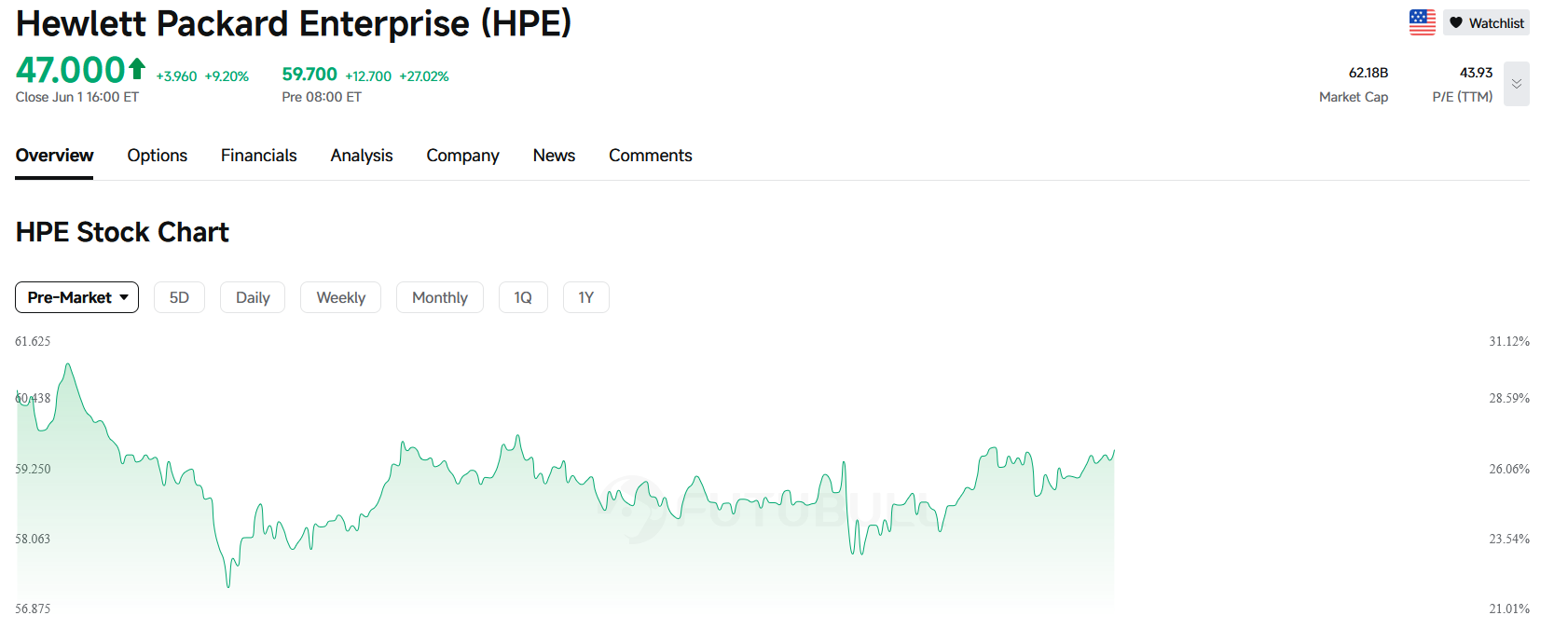The width and height of the screenshot is (1568, 629).
Task: Click the 61.625 price axis label
Action: (x=33, y=342)
